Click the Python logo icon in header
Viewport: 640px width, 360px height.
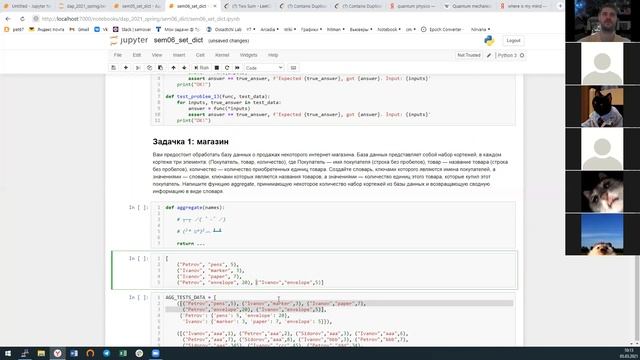[x=489, y=40]
